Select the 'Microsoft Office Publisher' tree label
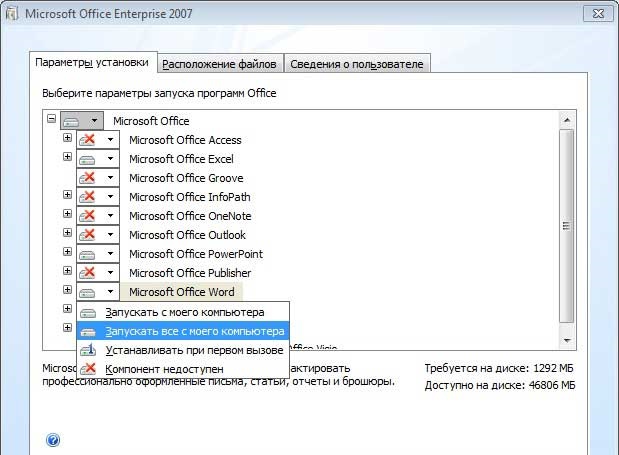 coord(190,272)
